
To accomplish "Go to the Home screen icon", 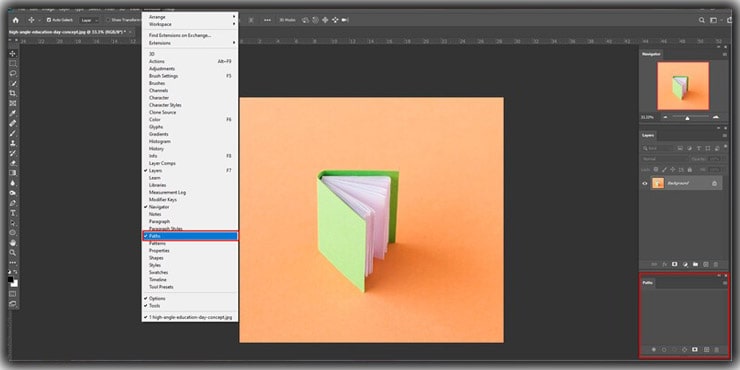I will (x=16, y=20).
